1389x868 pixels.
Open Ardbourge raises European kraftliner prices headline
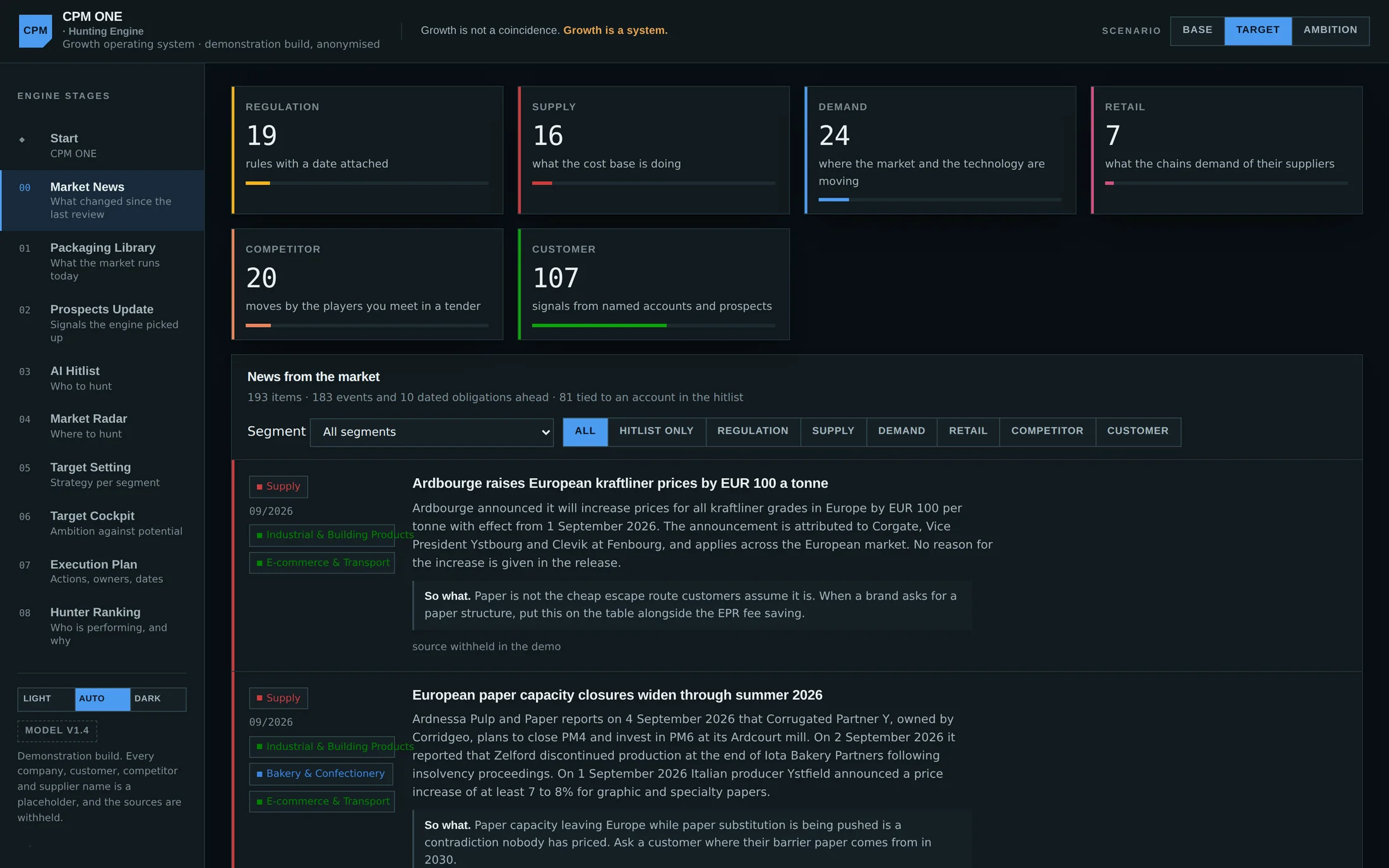pyautogui.click(x=620, y=484)
